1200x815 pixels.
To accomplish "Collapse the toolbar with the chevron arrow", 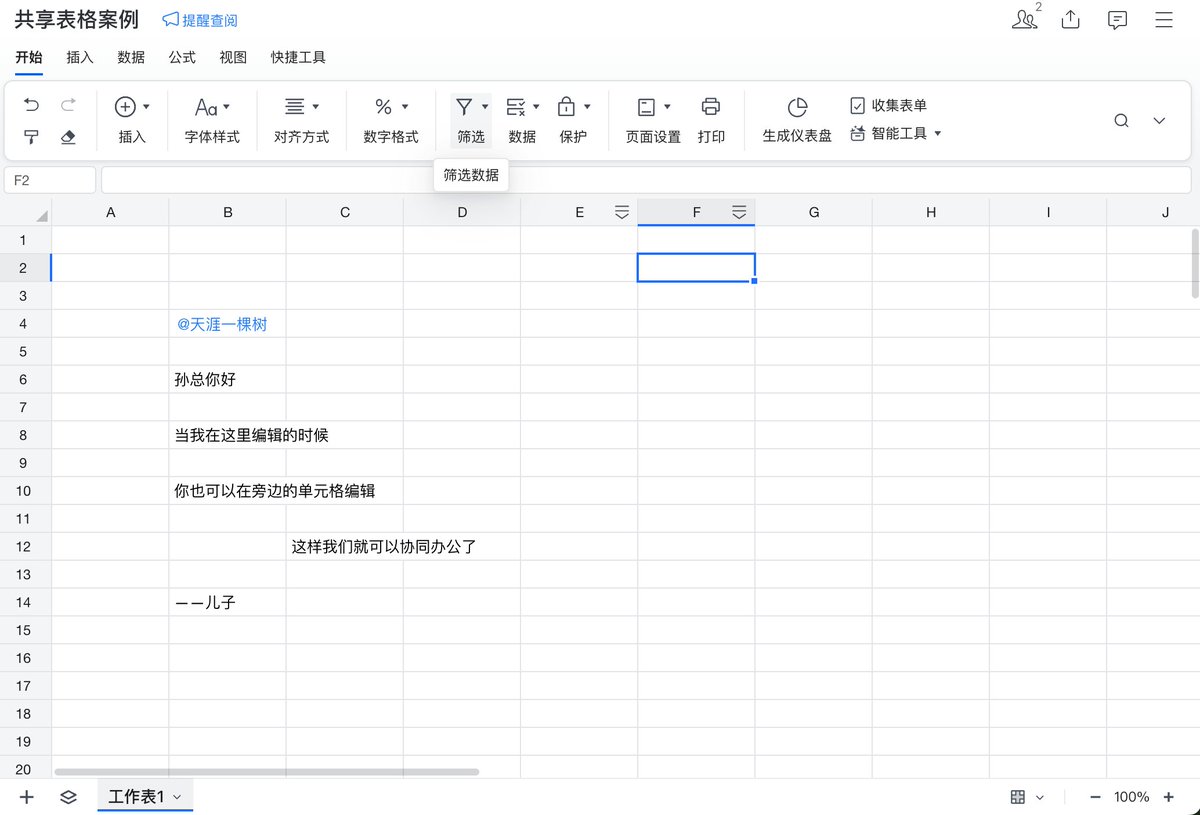I will click(1159, 118).
